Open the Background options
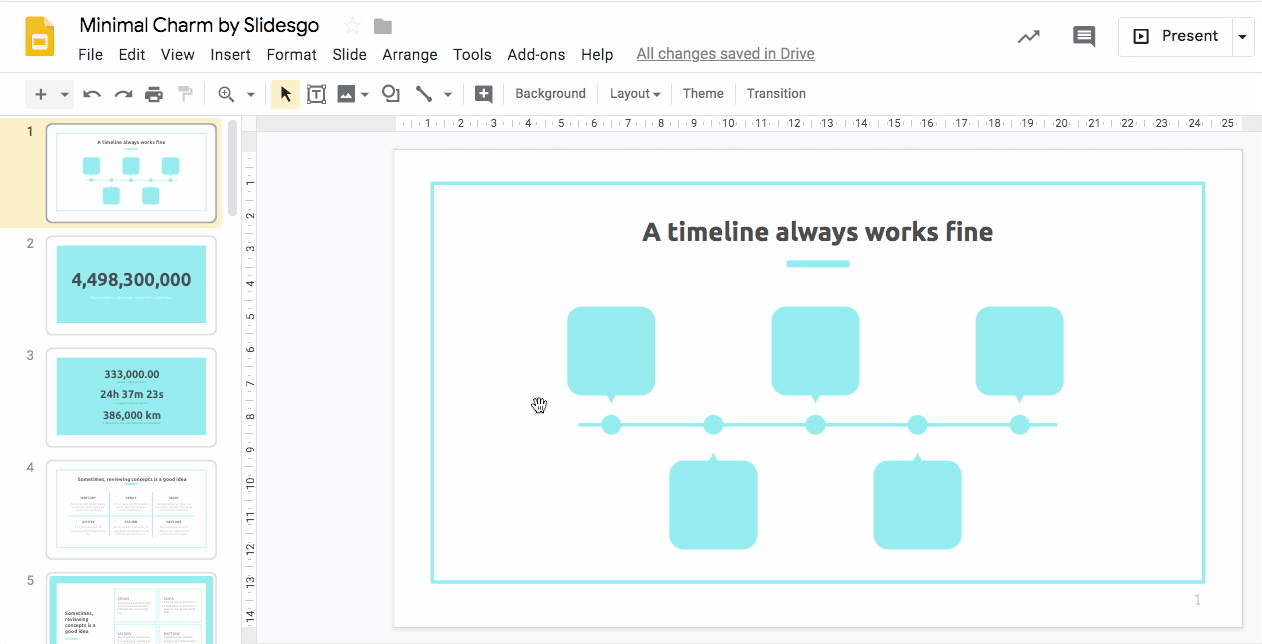1262x644 pixels. (550, 94)
